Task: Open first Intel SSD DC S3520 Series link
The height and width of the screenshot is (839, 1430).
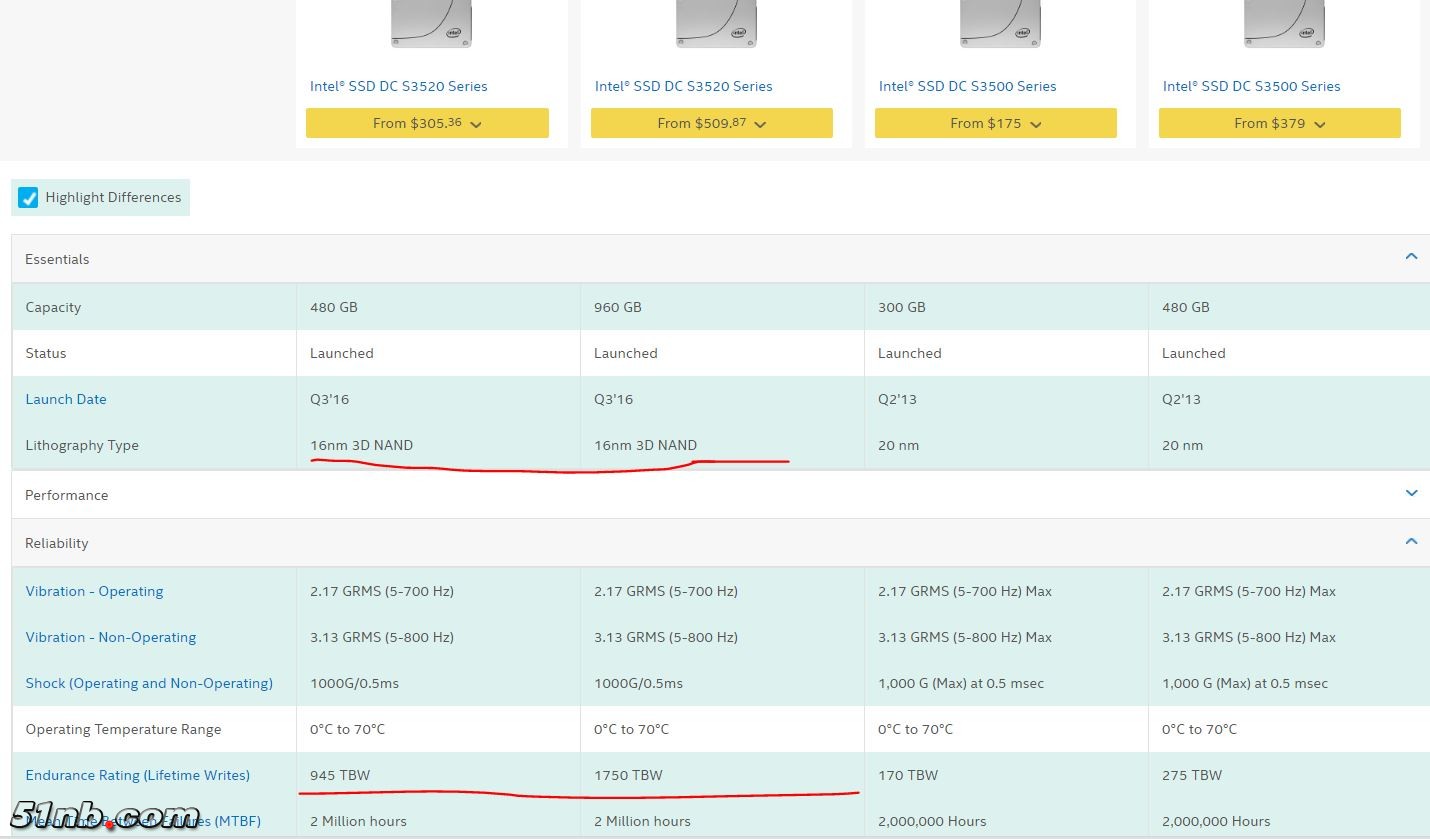Action: coord(399,86)
